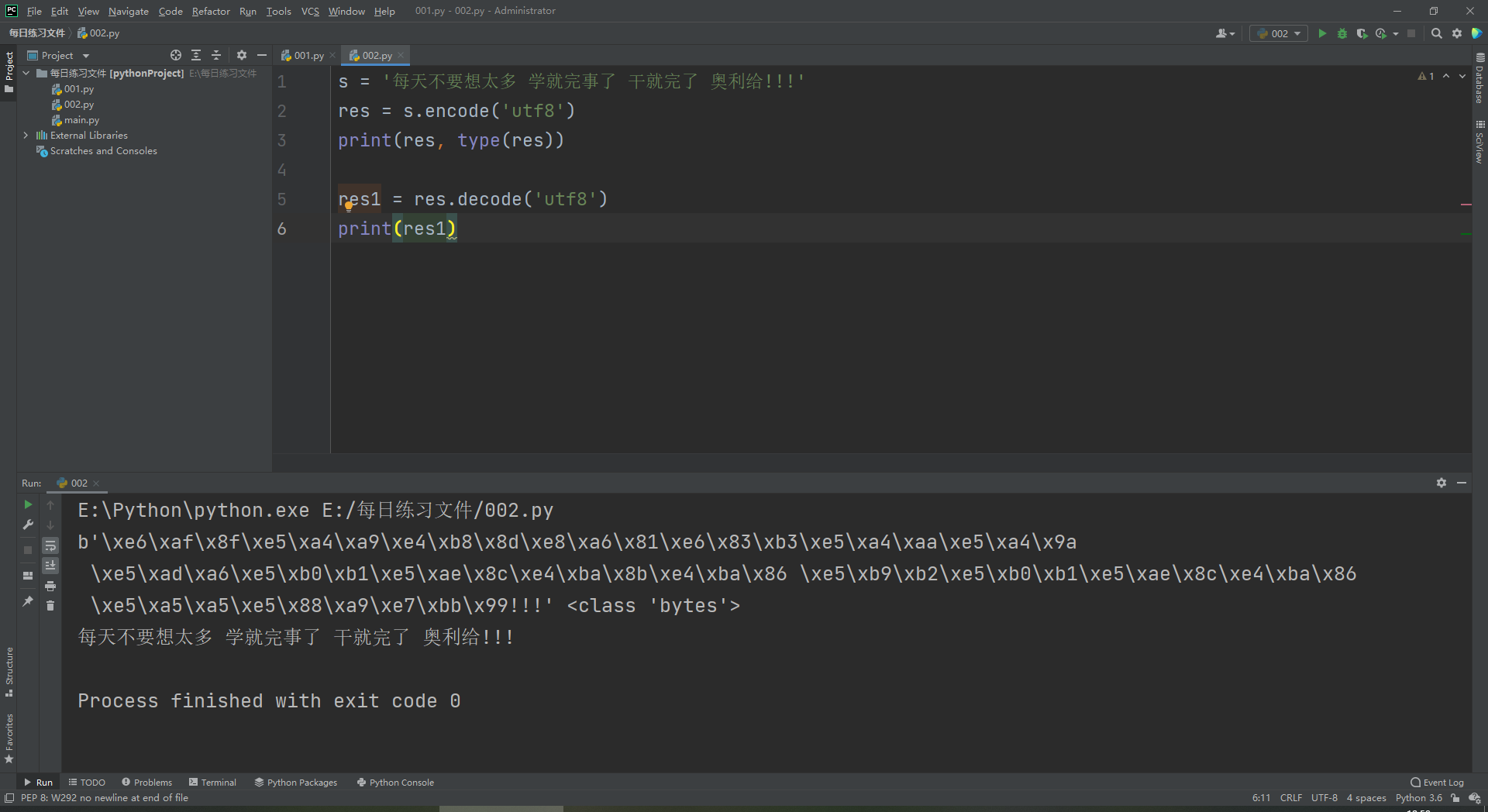Hide the Project tool window
The width and height of the screenshot is (1488, 812).
point(262,55)
